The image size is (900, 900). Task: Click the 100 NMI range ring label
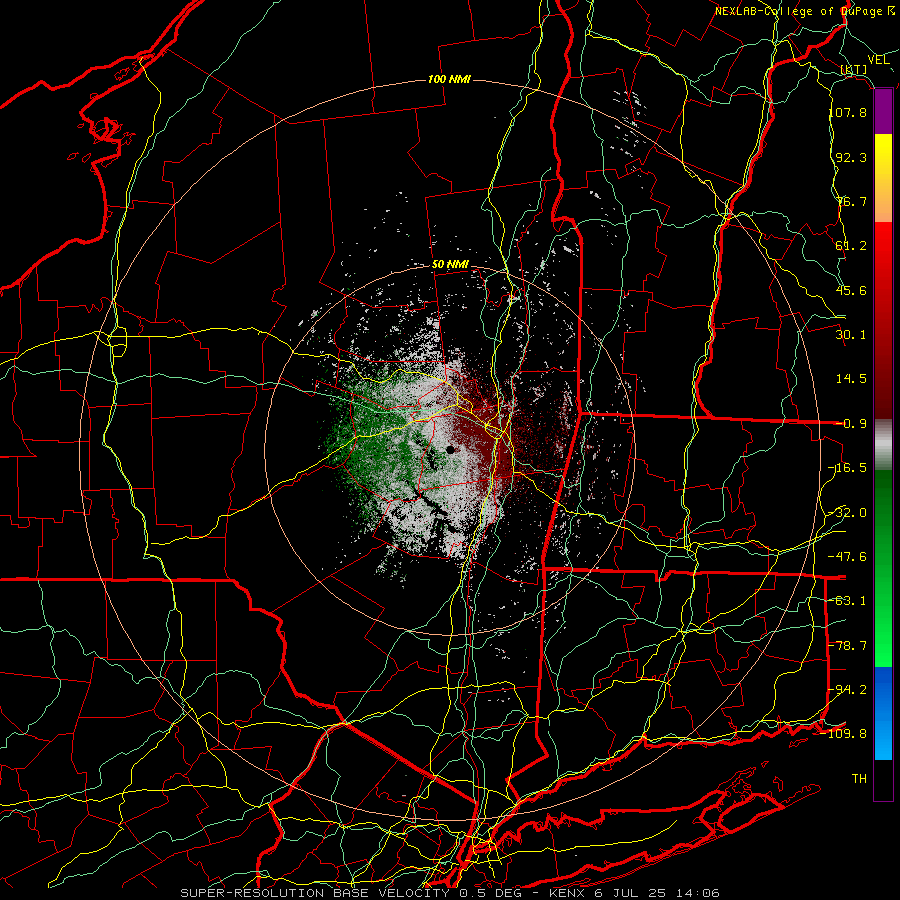pos(449,79)
